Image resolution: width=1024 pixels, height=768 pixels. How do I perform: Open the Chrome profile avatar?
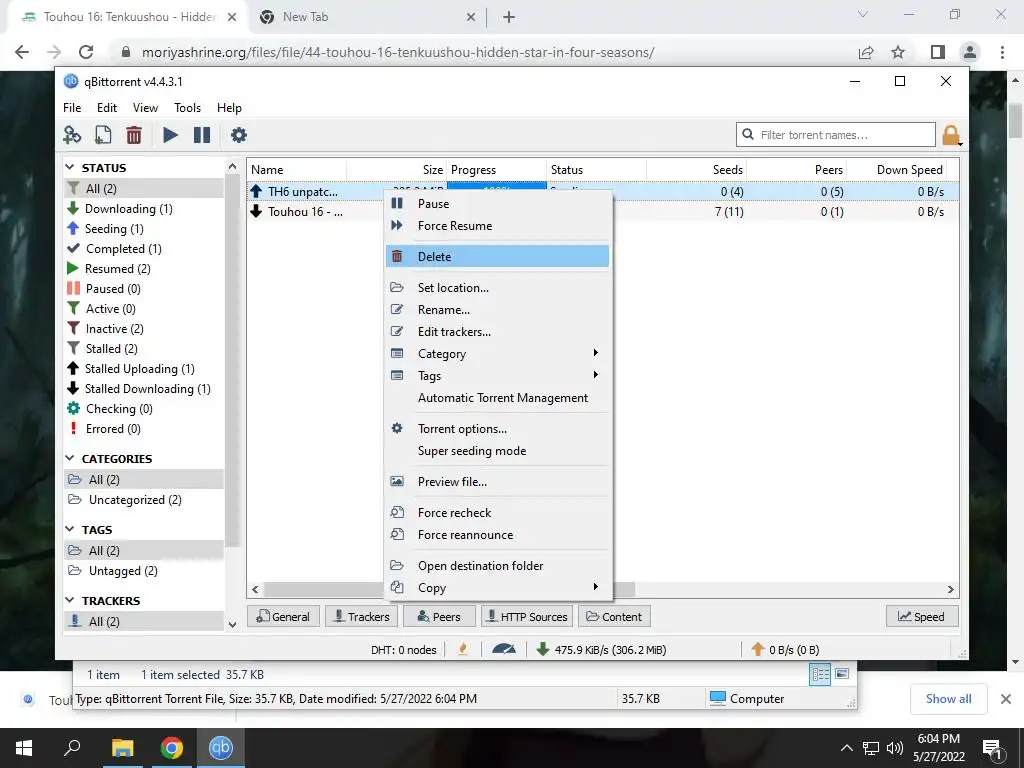(970, 52)
